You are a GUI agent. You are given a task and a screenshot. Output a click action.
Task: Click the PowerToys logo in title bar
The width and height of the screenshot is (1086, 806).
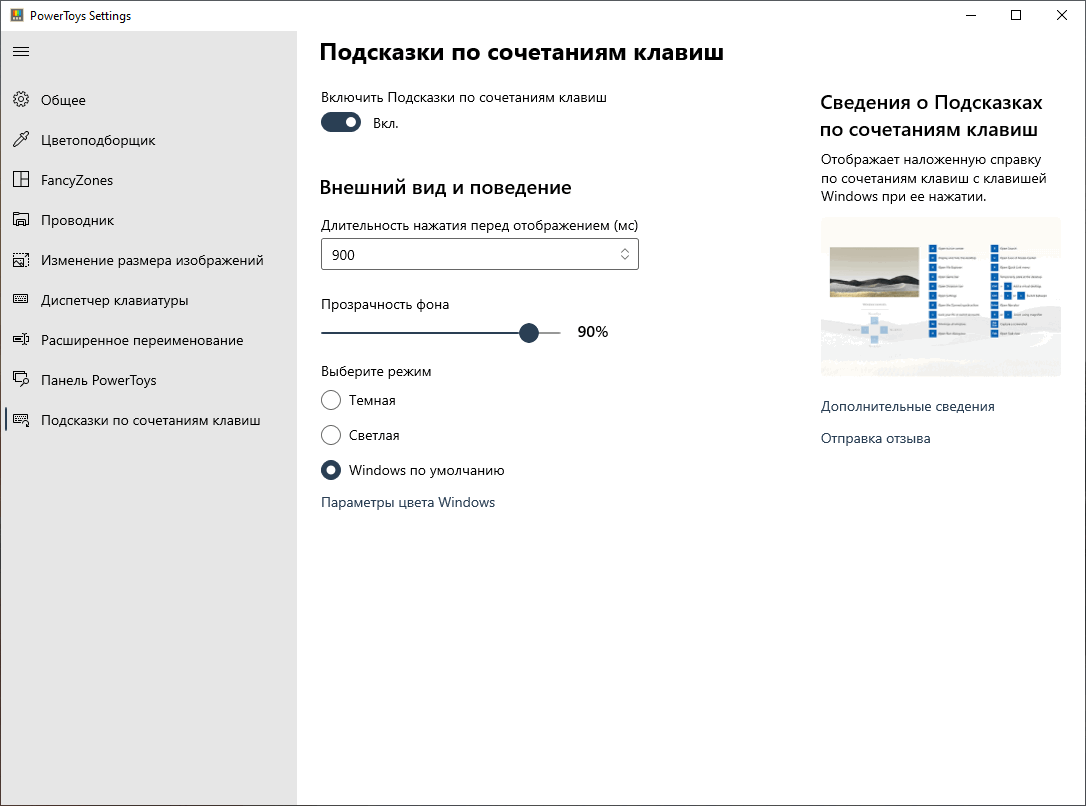17,15
